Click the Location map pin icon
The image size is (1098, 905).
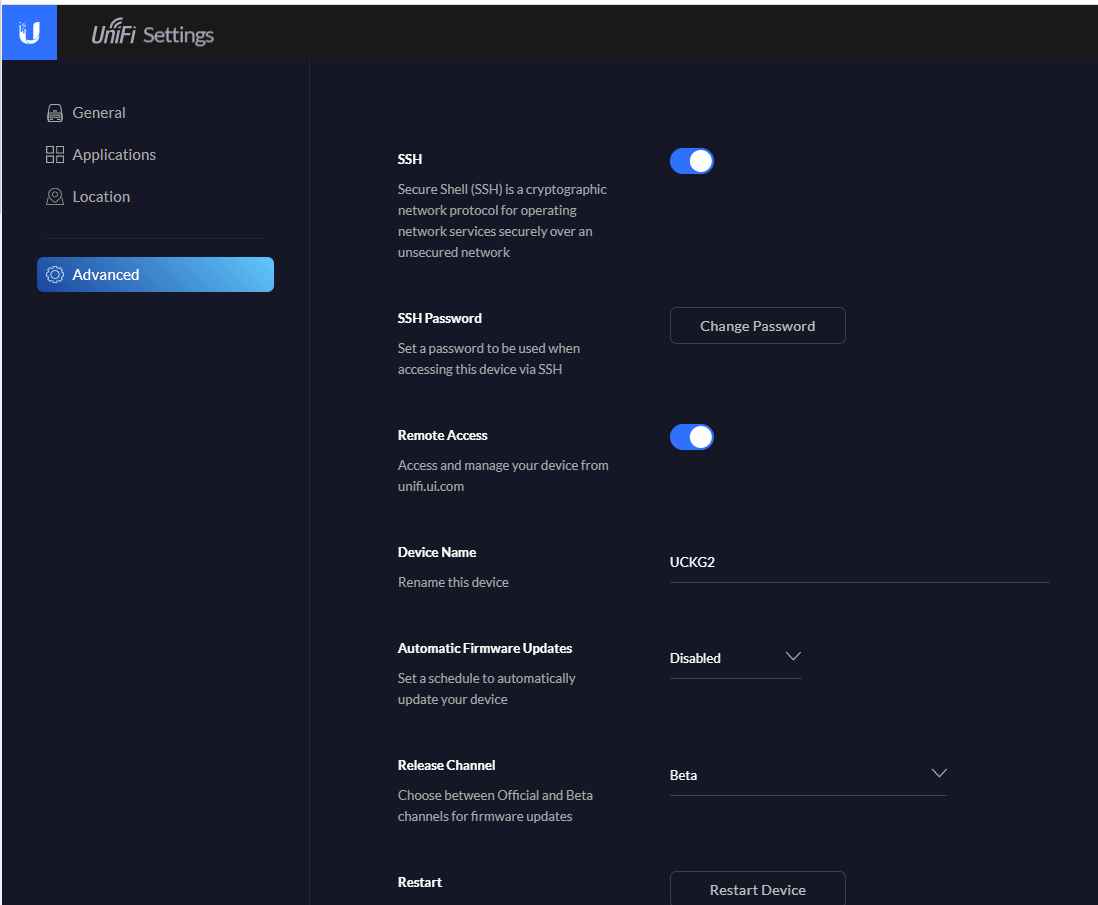pyautogui.click(x=55, y=197)
